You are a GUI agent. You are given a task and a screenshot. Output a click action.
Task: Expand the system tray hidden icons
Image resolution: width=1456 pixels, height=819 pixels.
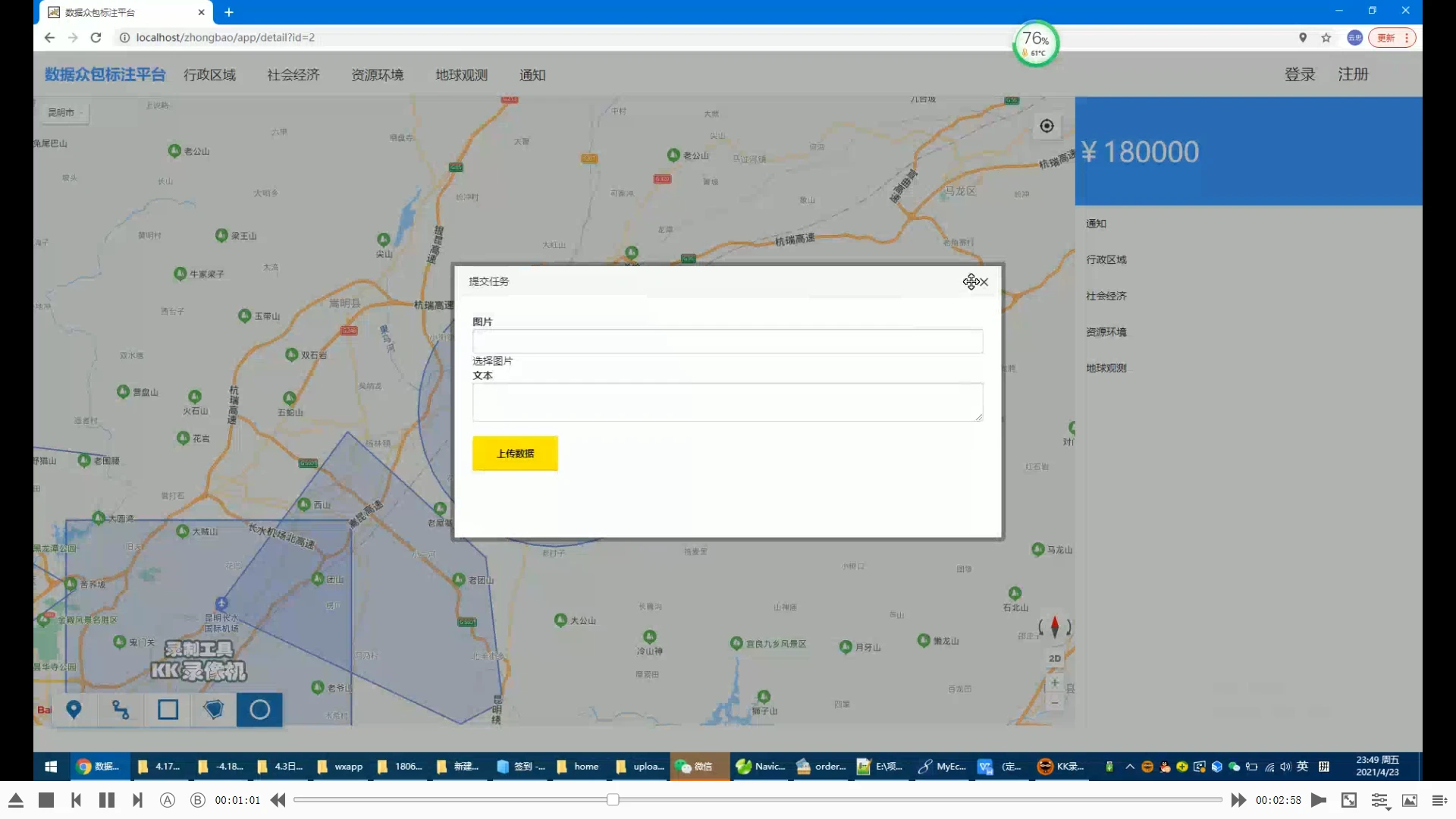point(1130,767)
